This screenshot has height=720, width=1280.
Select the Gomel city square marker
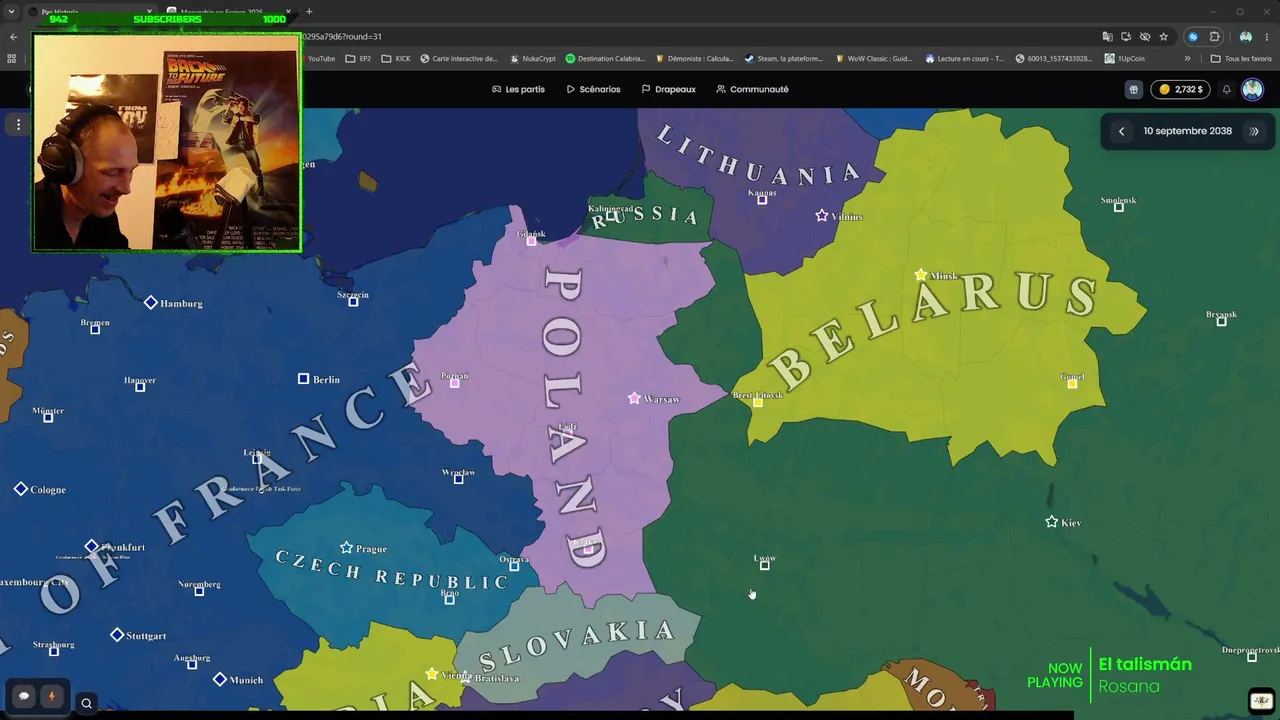pos(1073,384)
